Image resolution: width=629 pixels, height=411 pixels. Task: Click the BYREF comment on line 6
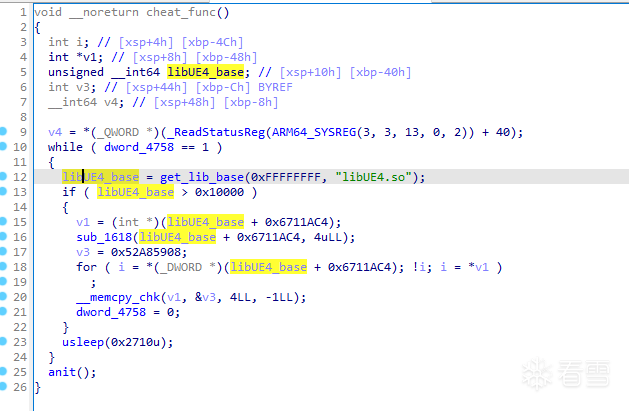point(275,87)
